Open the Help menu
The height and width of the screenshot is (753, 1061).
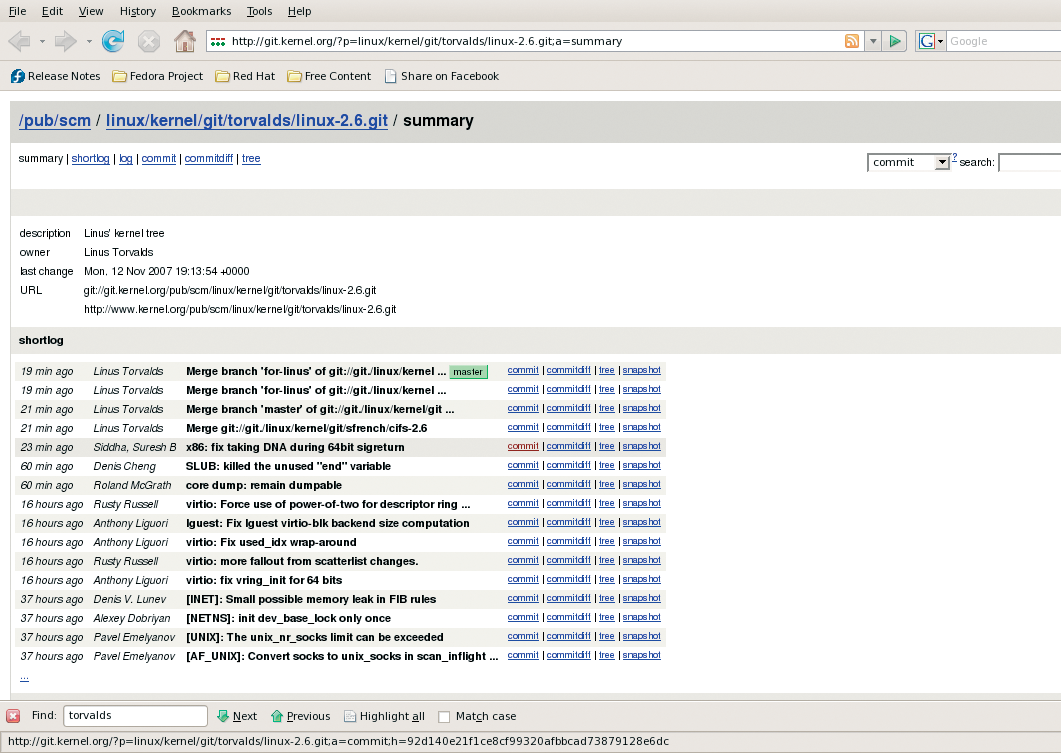pos(299,11)
